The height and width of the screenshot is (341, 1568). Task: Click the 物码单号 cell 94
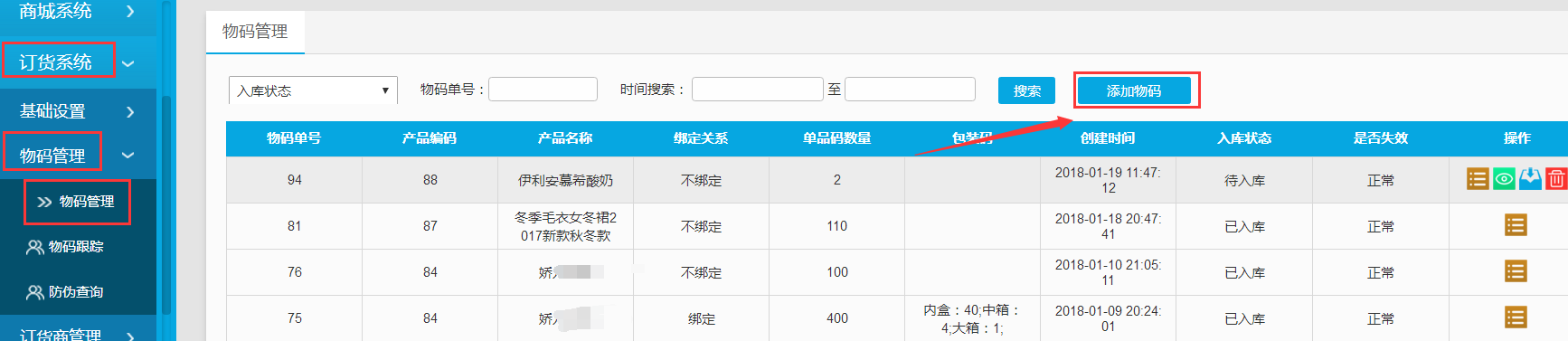pos(294,180)
